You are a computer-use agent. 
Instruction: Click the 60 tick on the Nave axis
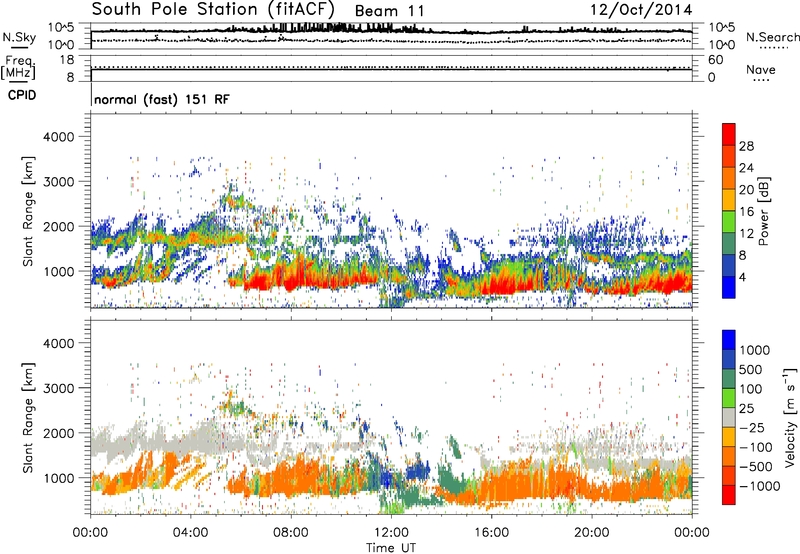pos(716,60)
